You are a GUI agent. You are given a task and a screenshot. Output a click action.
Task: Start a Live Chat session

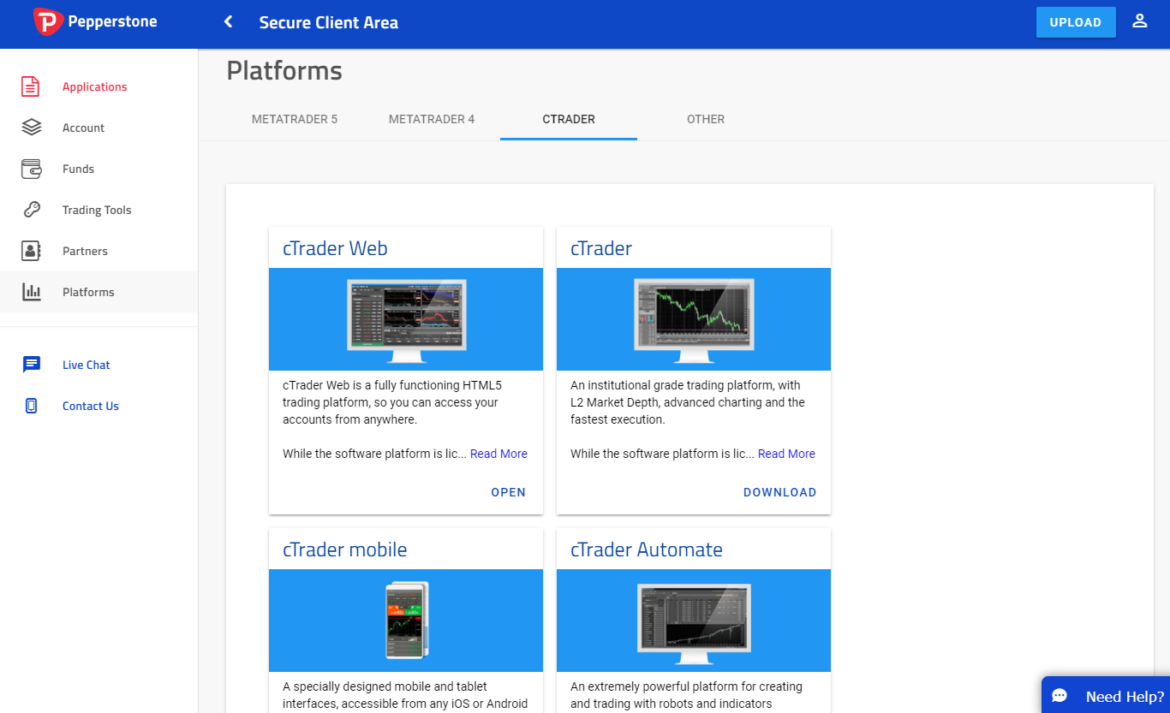point(84,364)
